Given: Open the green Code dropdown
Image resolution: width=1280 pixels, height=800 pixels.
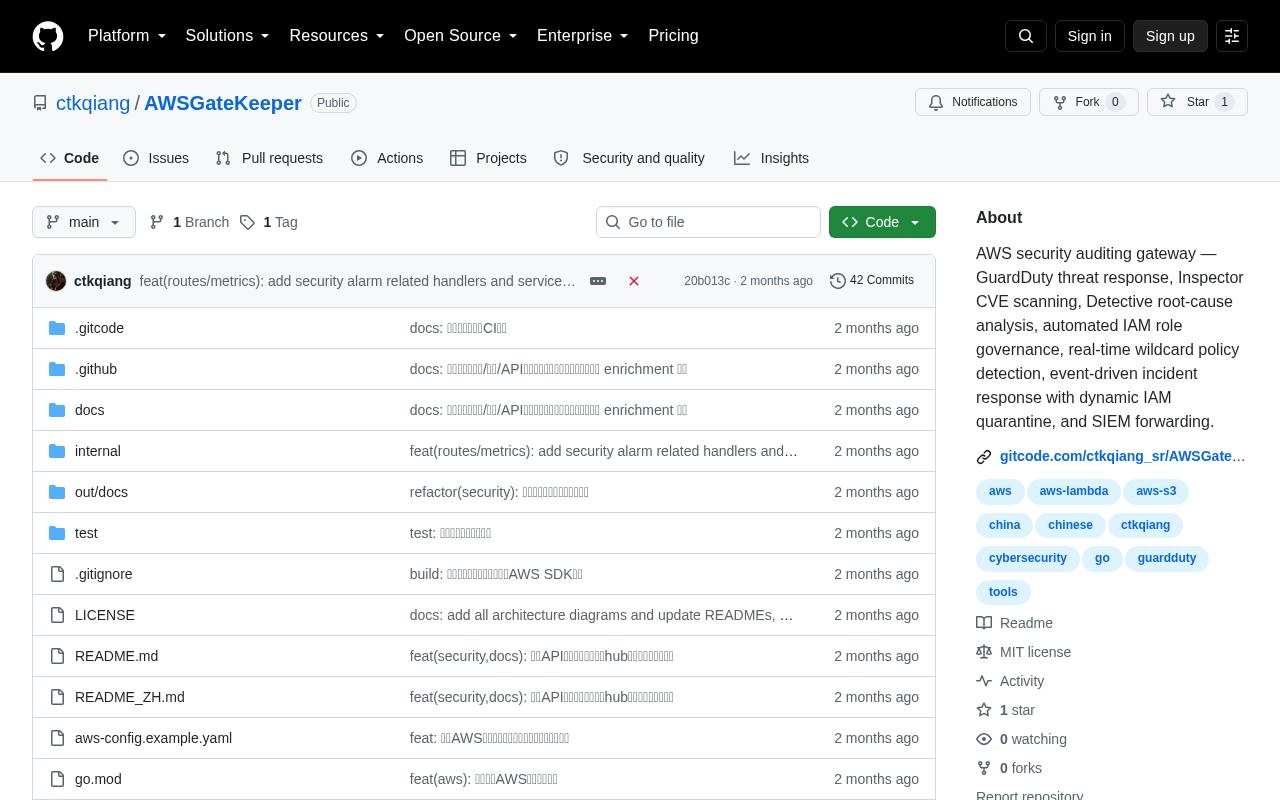Looking at the screenshot, I should click(x=882, y=222).
